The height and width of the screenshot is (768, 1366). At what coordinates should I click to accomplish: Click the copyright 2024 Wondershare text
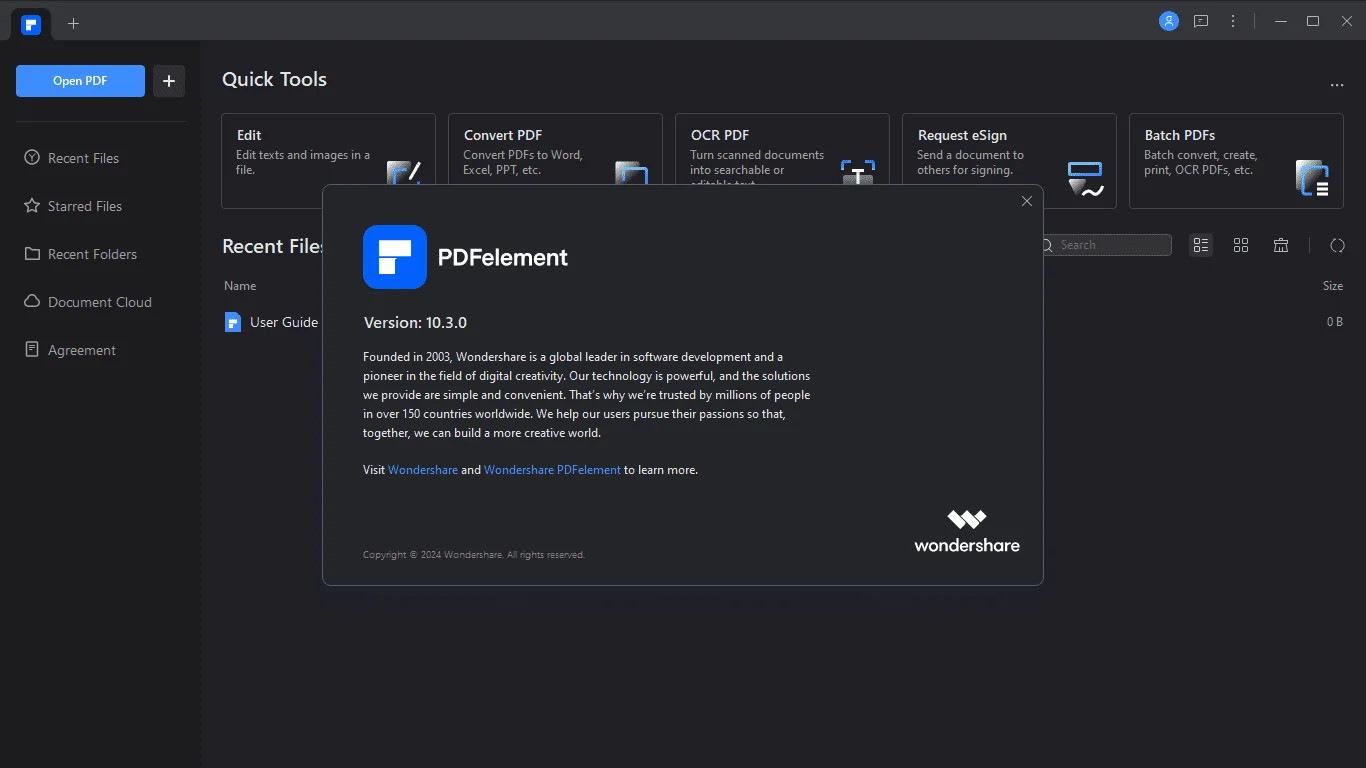[473, 555]
